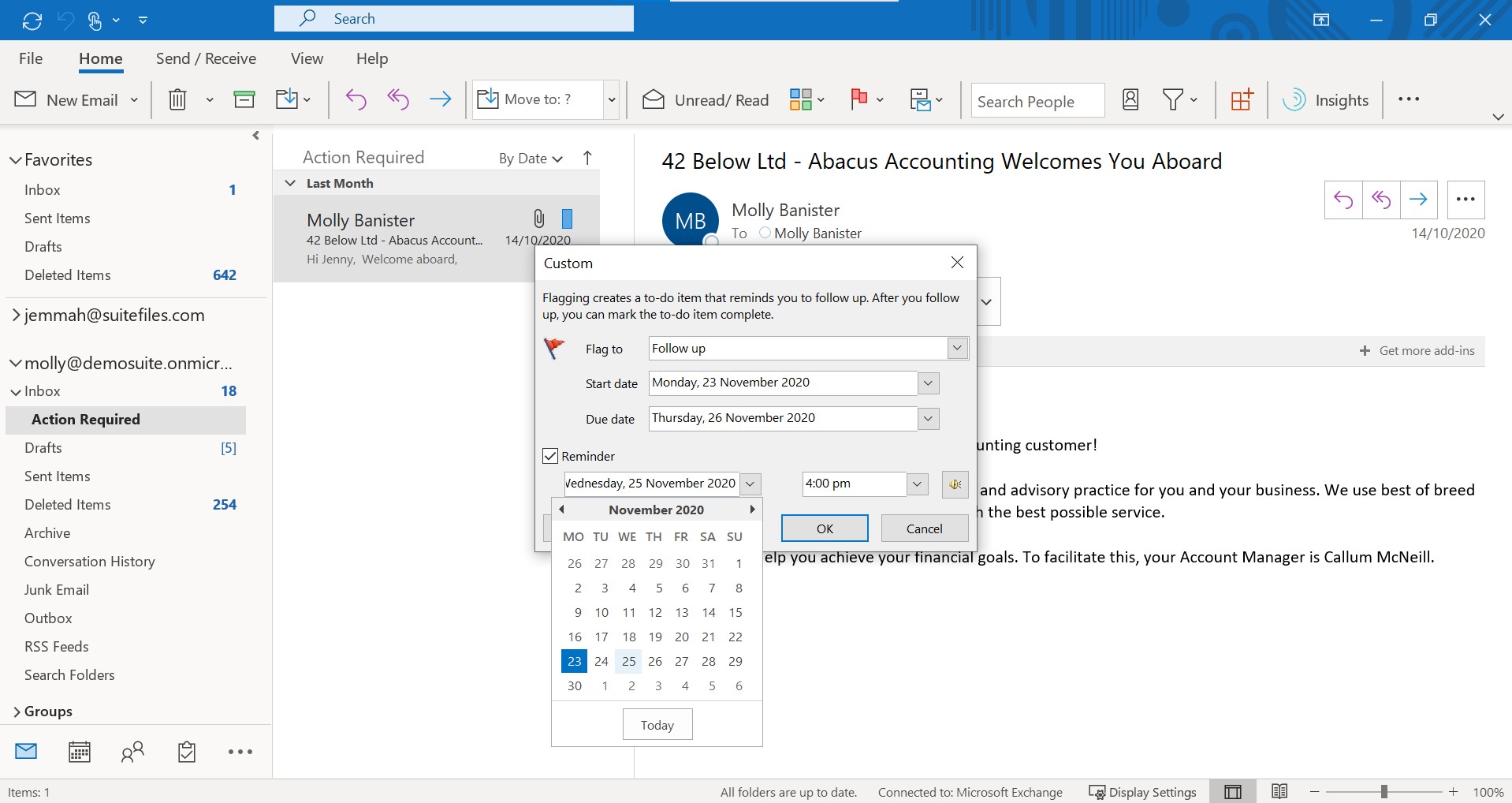Viewport: 1512px width, 803px height.
Task: Click Reply arrow in ribbon
Action: (x=356, y=99)
